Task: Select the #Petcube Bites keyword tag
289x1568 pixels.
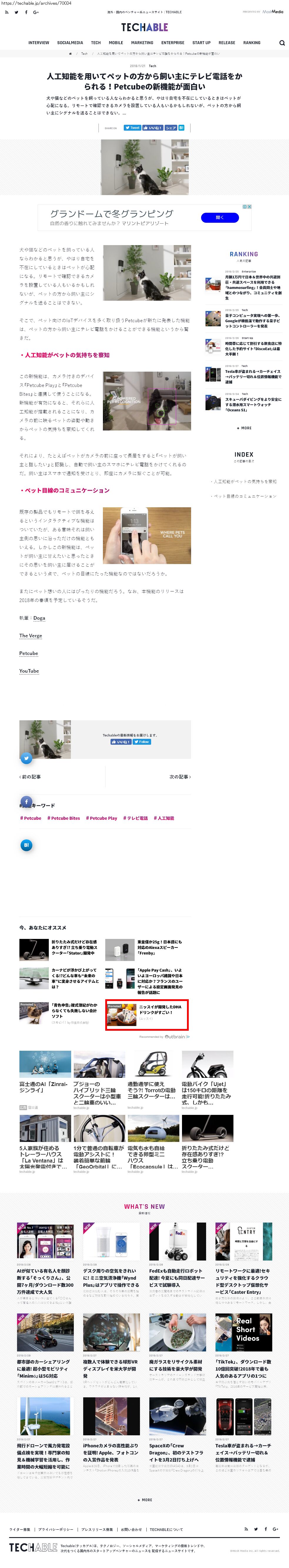Action: 64,818
